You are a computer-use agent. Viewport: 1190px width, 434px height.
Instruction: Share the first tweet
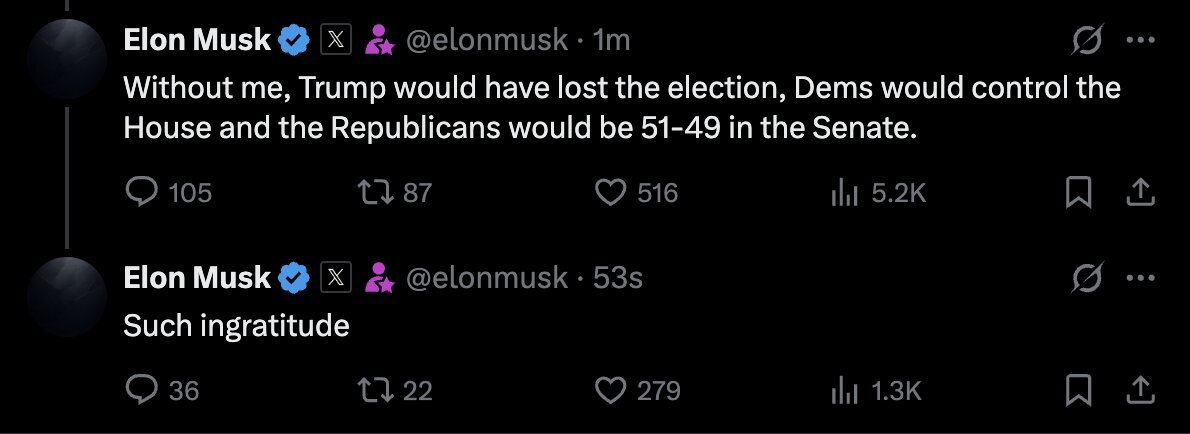click(1139, 193)
